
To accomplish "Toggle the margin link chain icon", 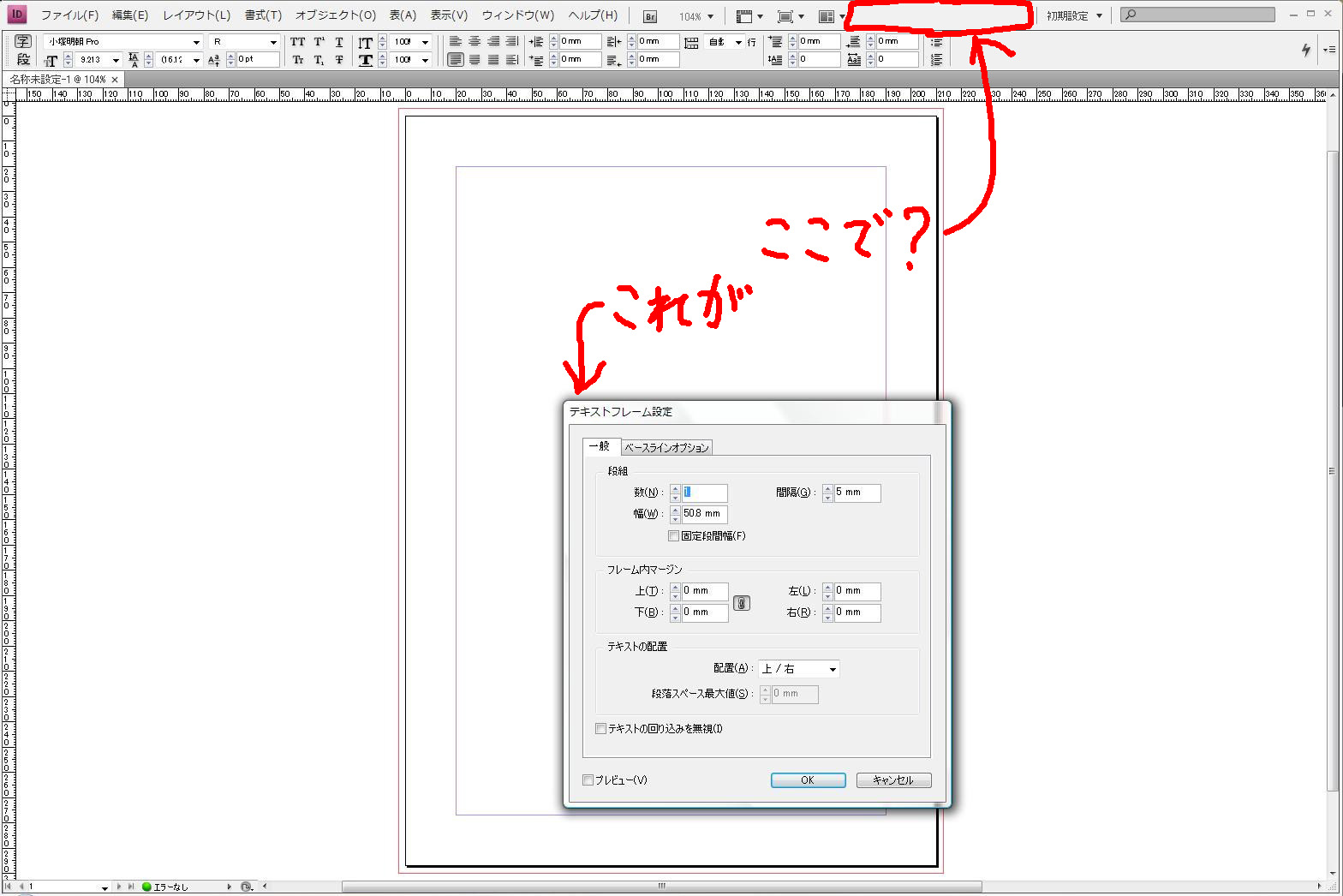I will 742,602.
